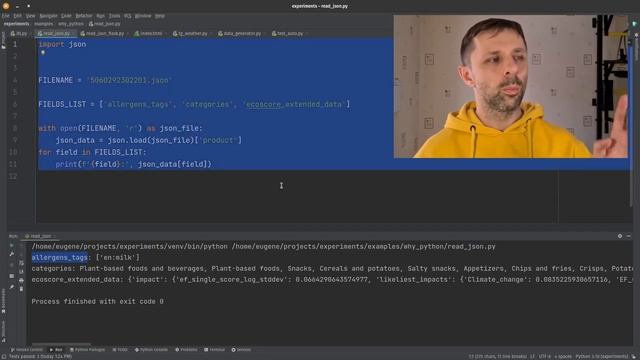The width and height of the screenshot is (640, 360).
Task: Click the print icon in Run console
Action: (x=21, y=280)
